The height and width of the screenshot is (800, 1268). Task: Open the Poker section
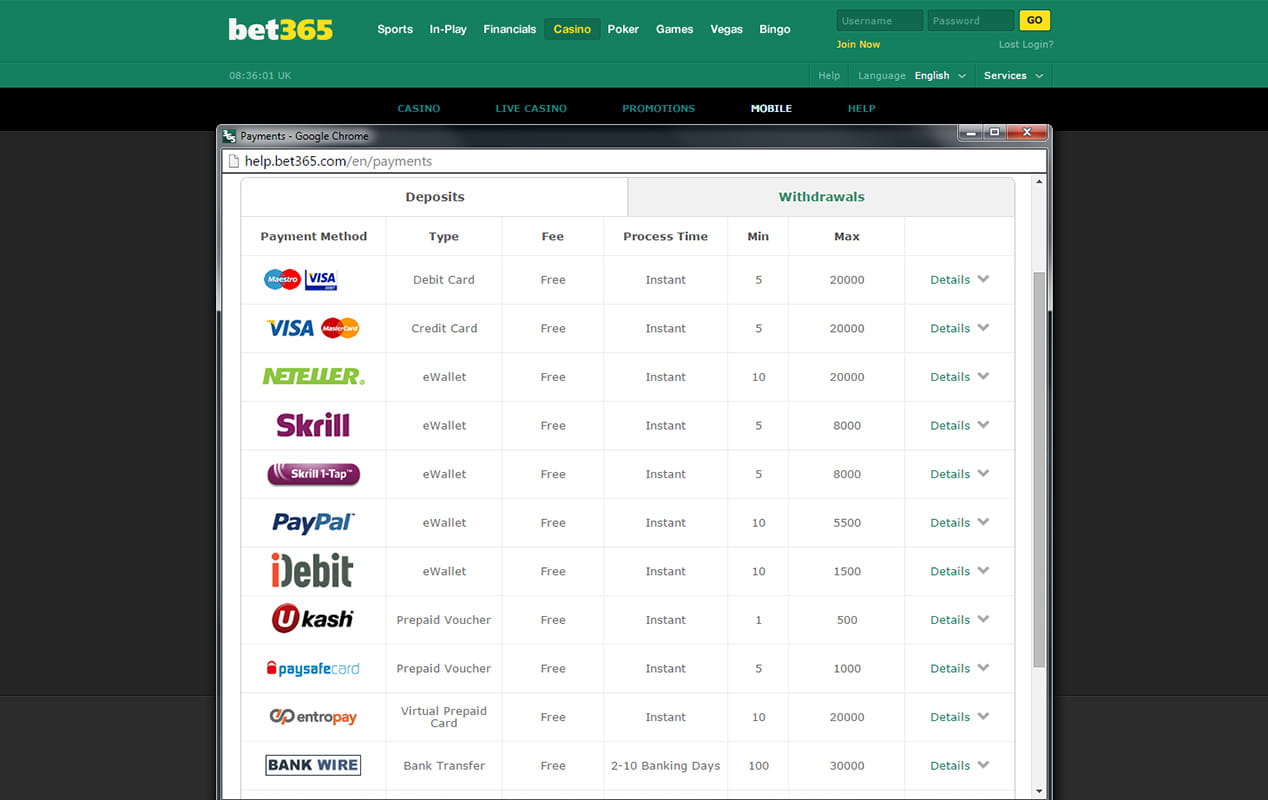[623, 29]
